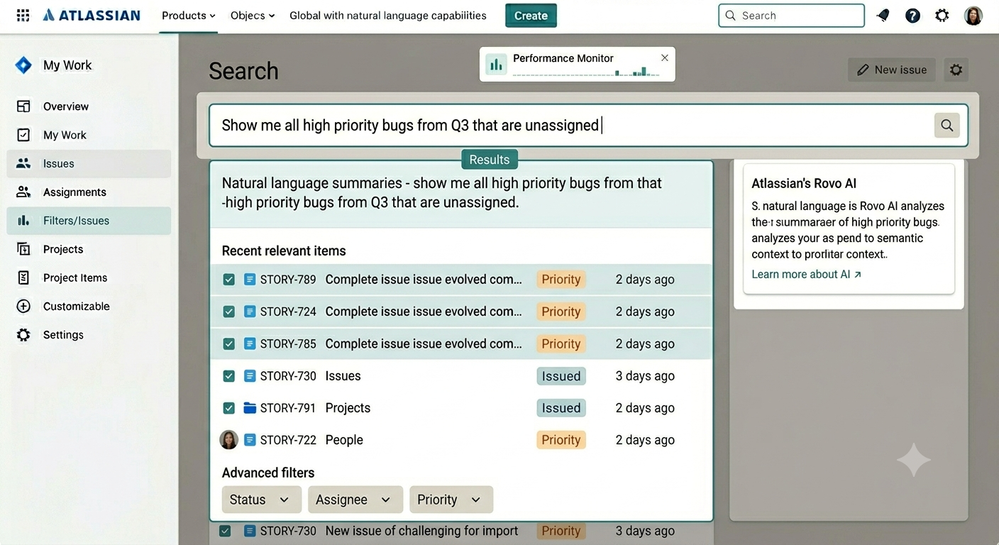Click the STORY-724 issue type icon
999x545 pixels.
[x=250, y=312]
